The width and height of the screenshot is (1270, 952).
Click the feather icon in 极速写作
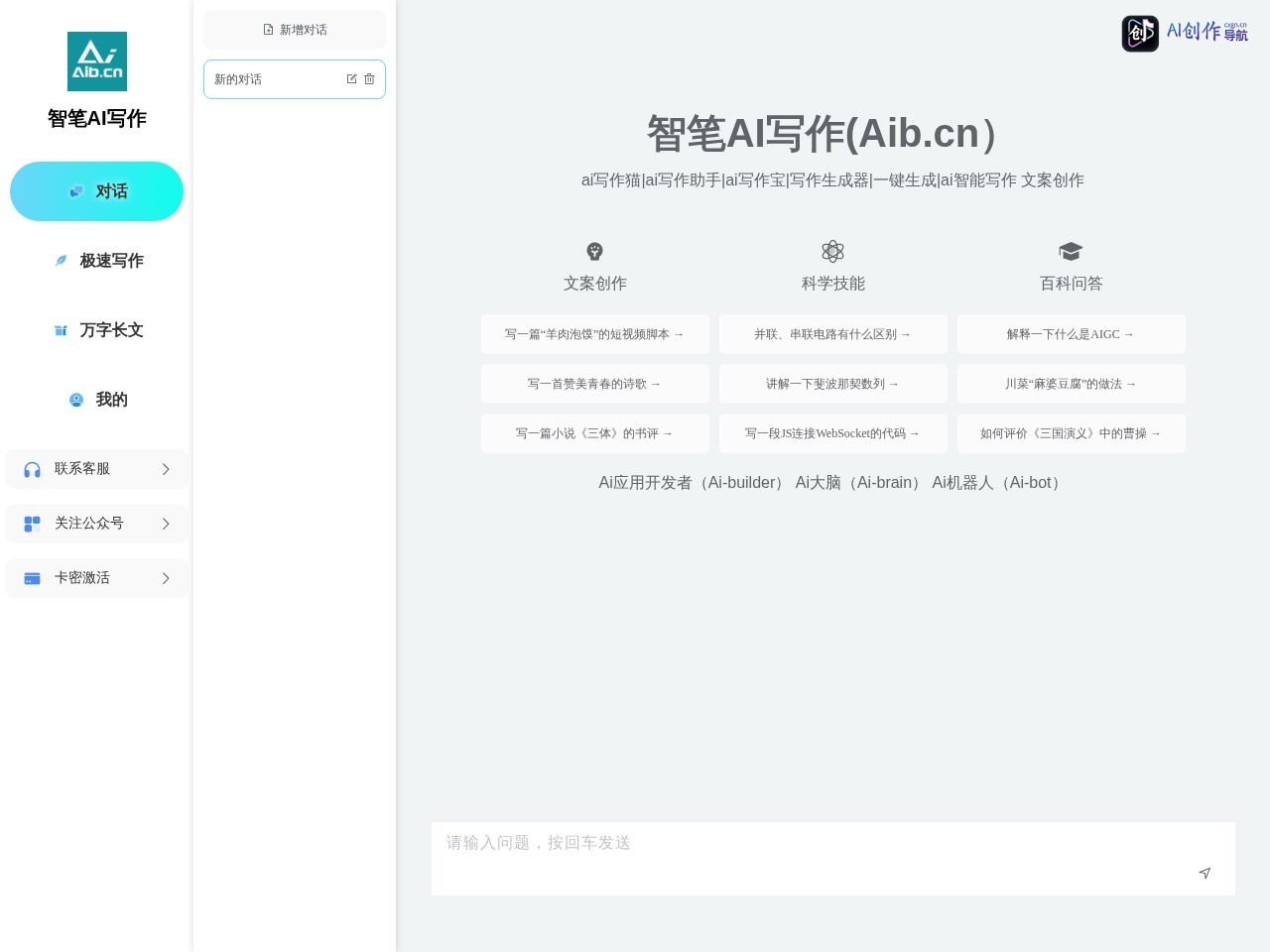61,261
